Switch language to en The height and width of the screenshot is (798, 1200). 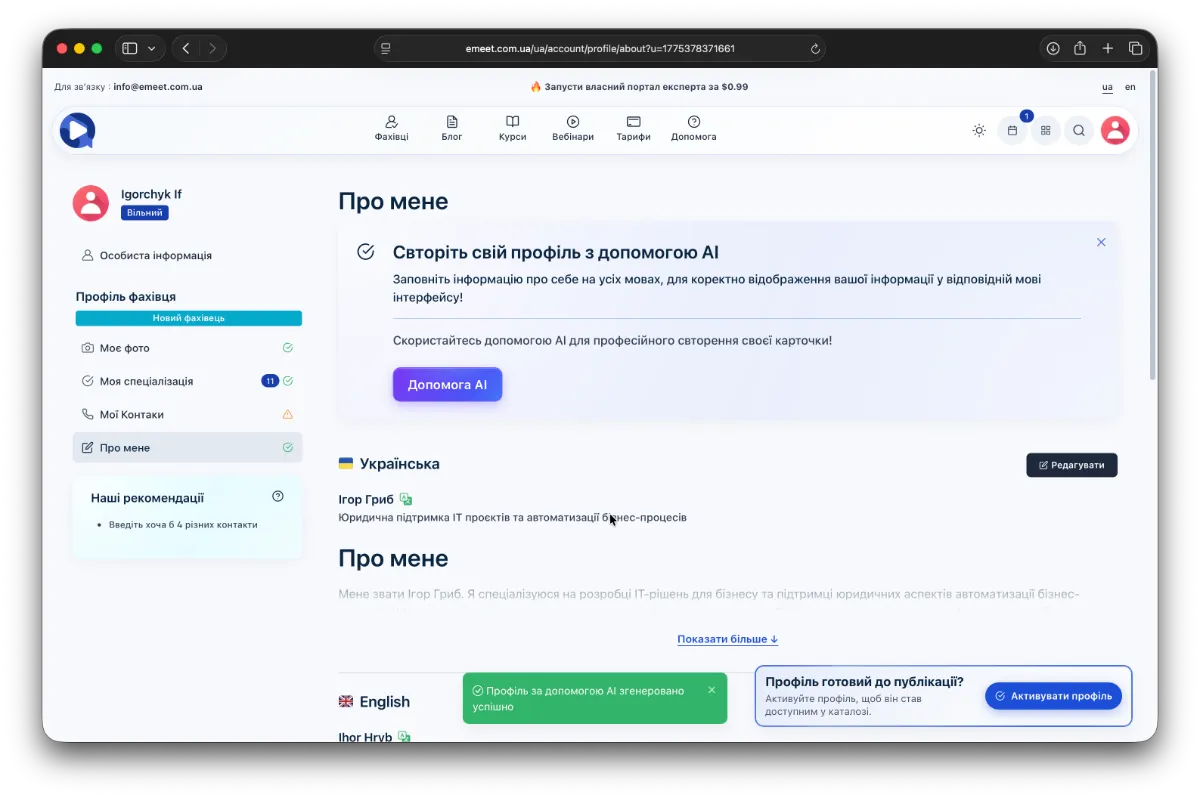pyautogui.click(x=1130, y=87)
